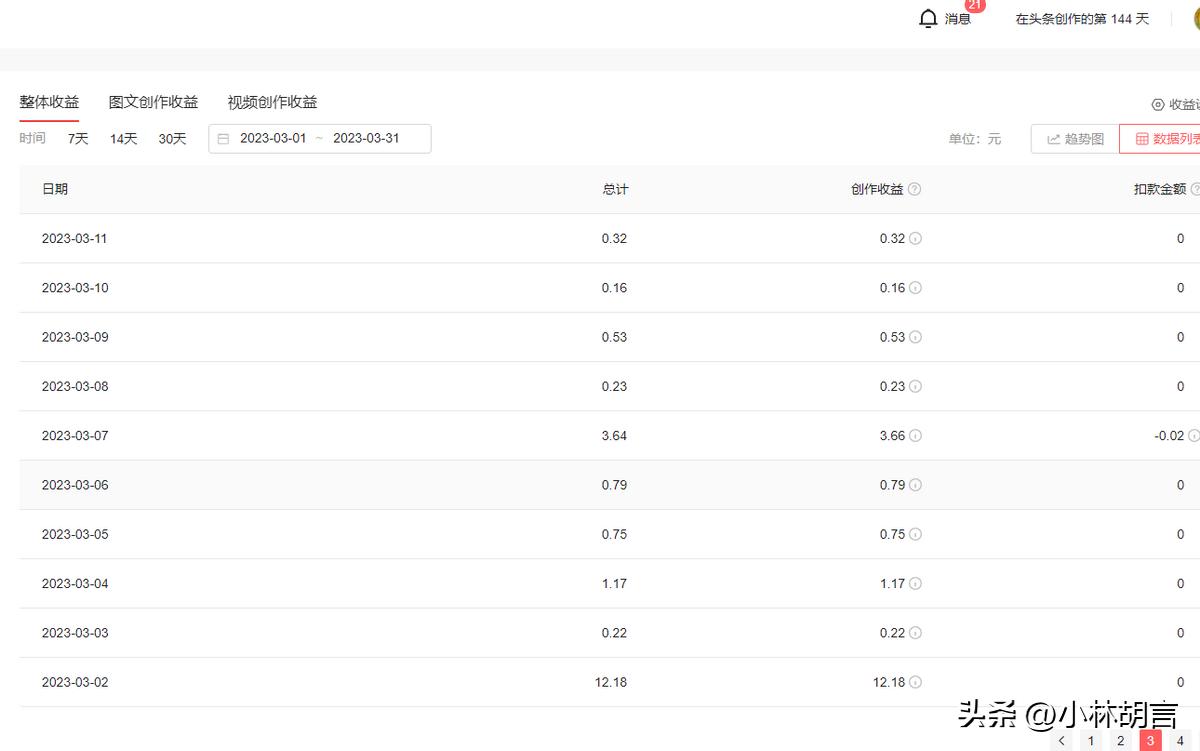The image size is (1200, 751).
Task: Select the 14天 time range
Action: 124,139
